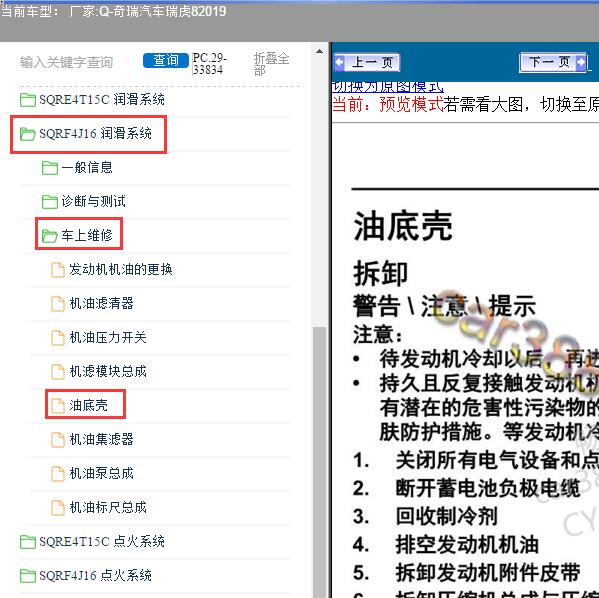Click the tree panel scroll-up arrow

click(319, 51)
